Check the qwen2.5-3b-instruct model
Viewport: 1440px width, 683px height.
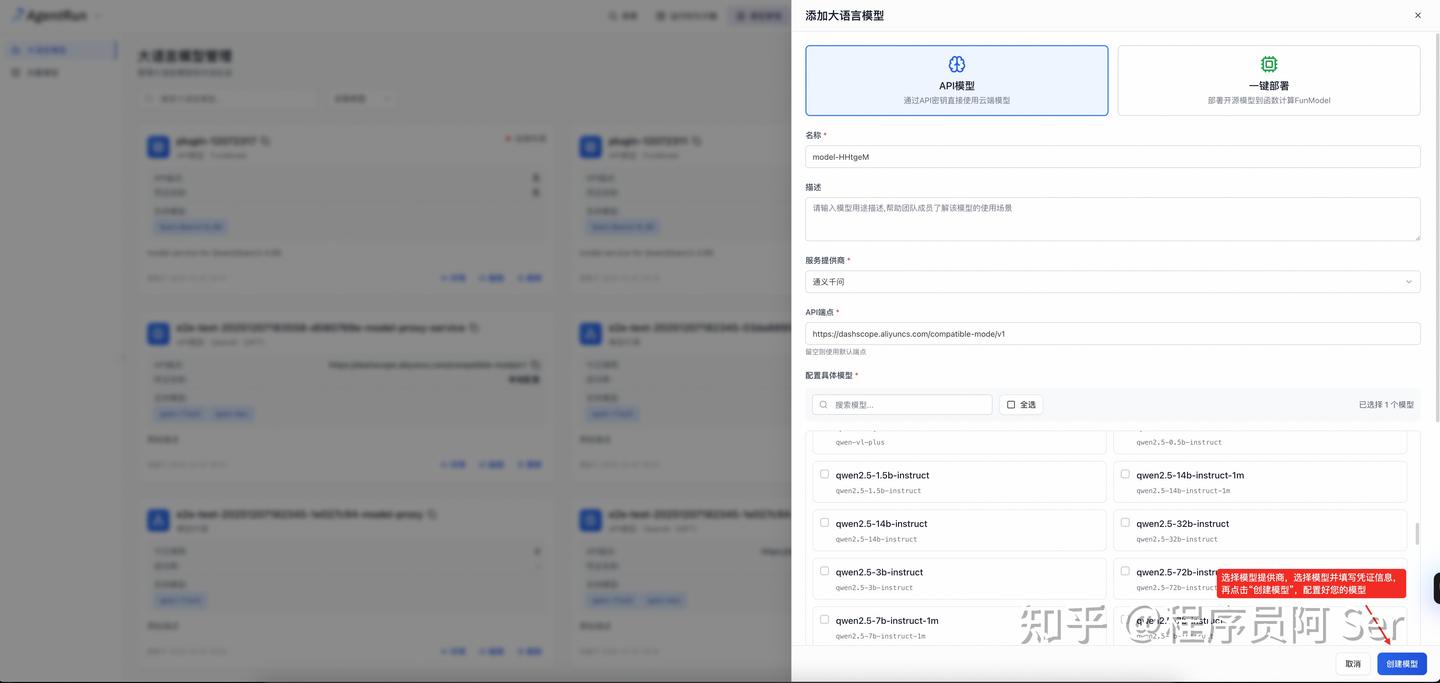[x=824, y=571]
